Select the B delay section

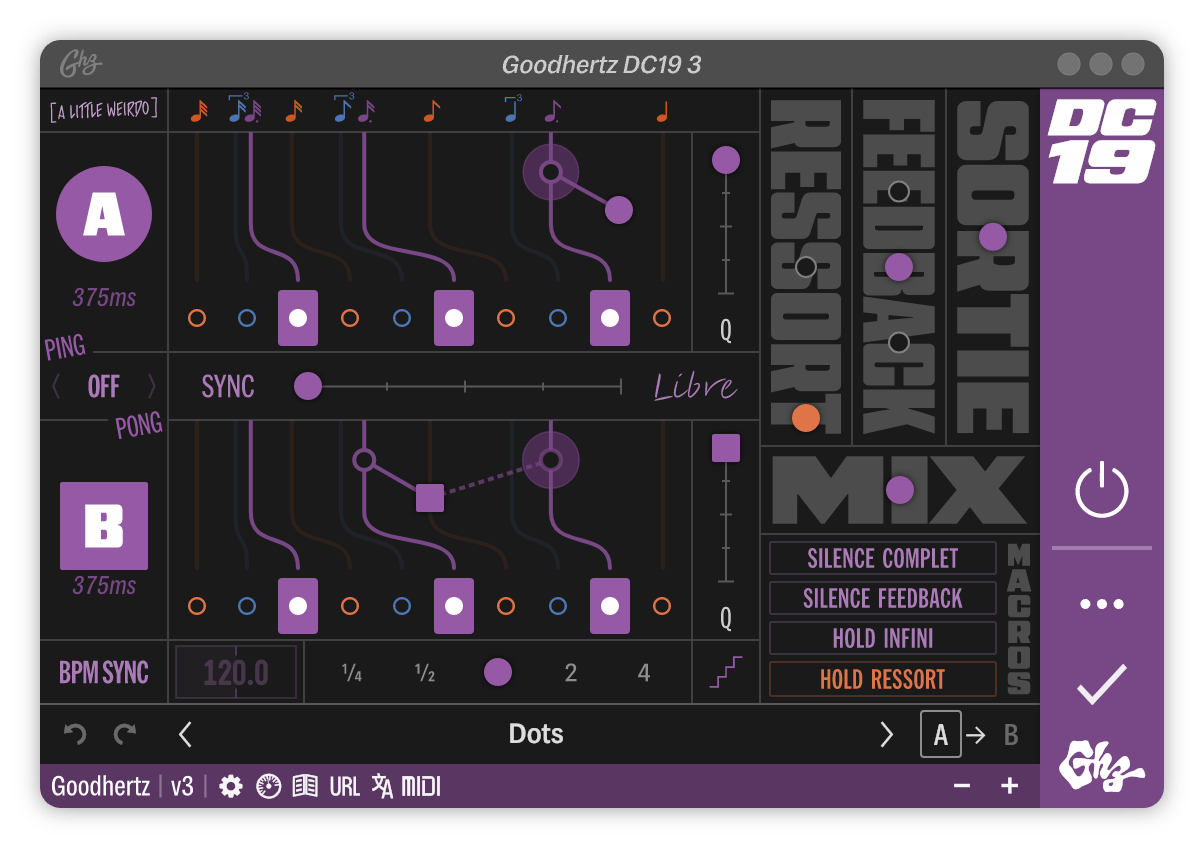tap(103, 526)
